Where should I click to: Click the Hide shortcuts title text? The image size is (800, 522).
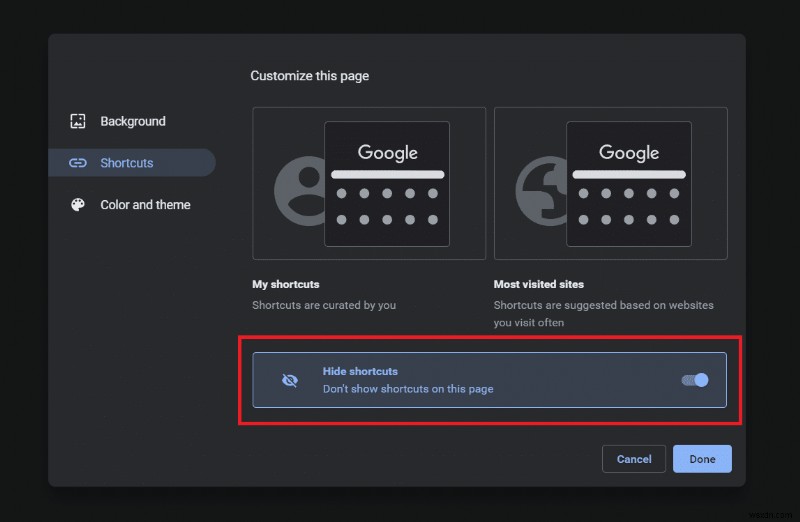(360, 371)
